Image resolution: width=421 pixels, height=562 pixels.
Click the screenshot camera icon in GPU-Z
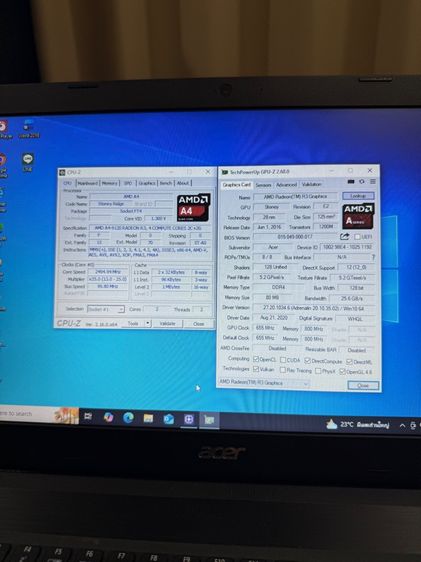(x=351, y=182)
